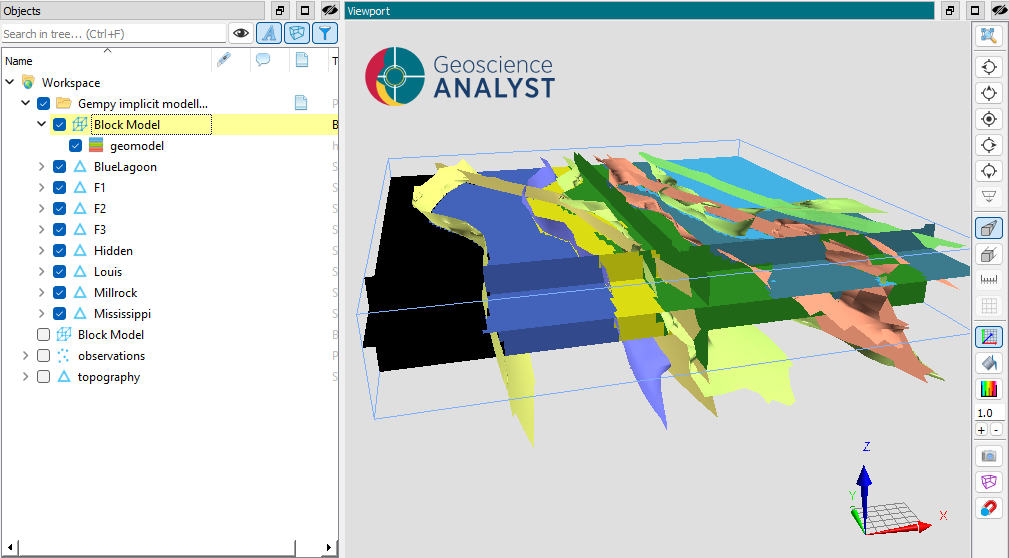Toggle the colored axes display icon
1009x558 pixels.
click(x=989, y=337)
